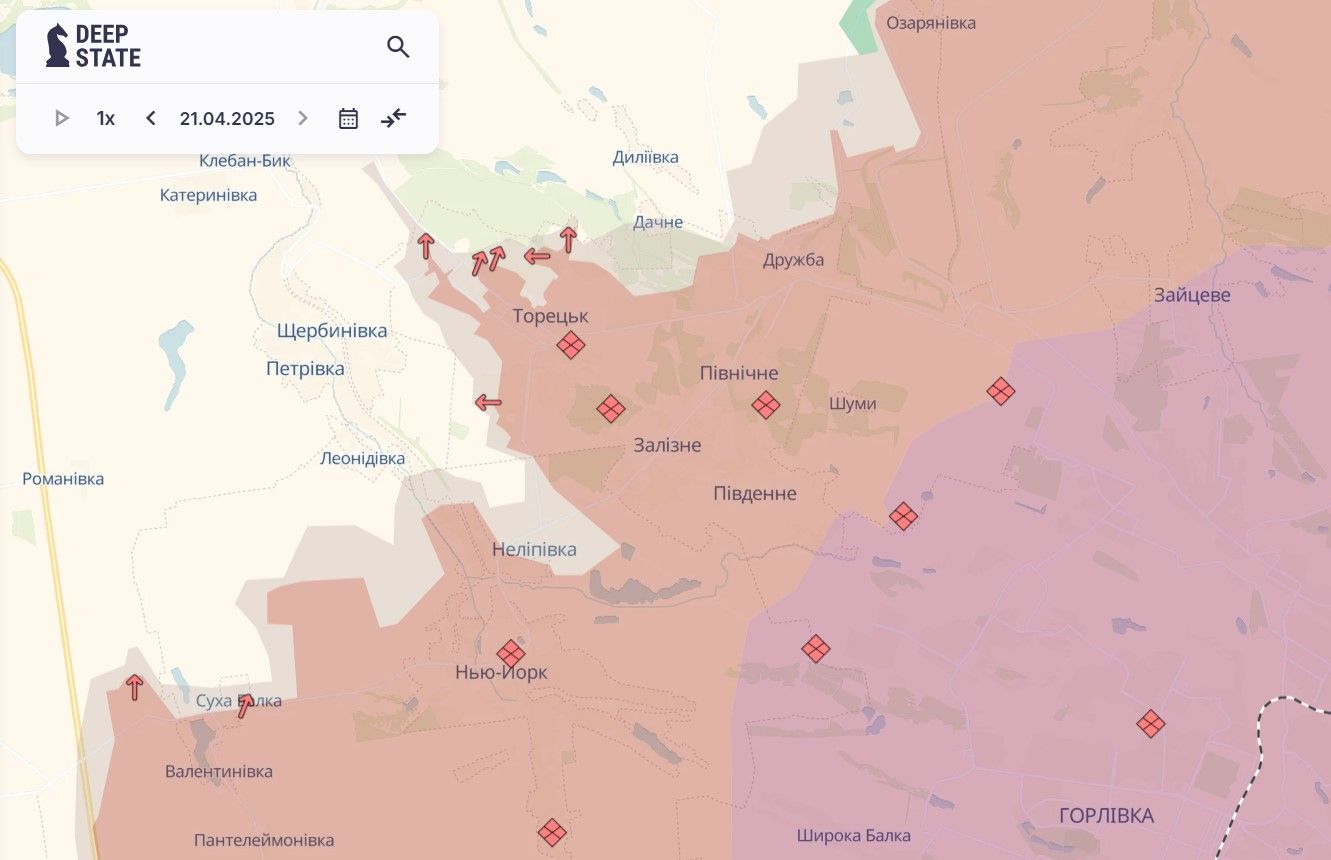
Task: Go to the next date
Action: click(303, 119)
